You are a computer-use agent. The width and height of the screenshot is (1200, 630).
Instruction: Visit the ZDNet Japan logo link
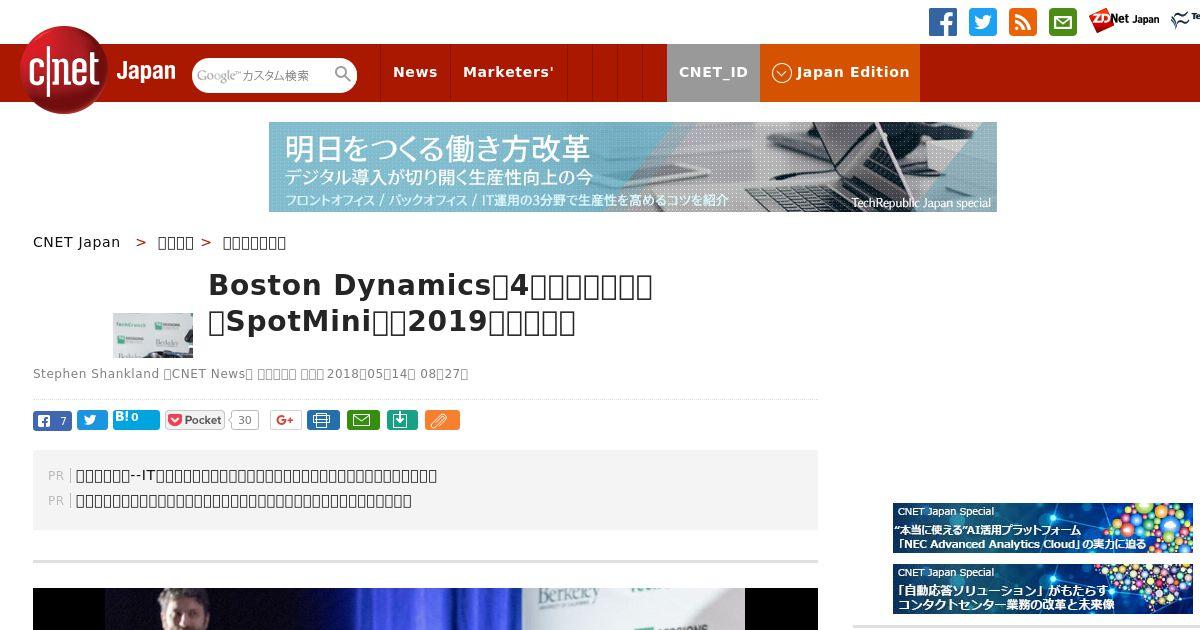(x=1125, y=19)
